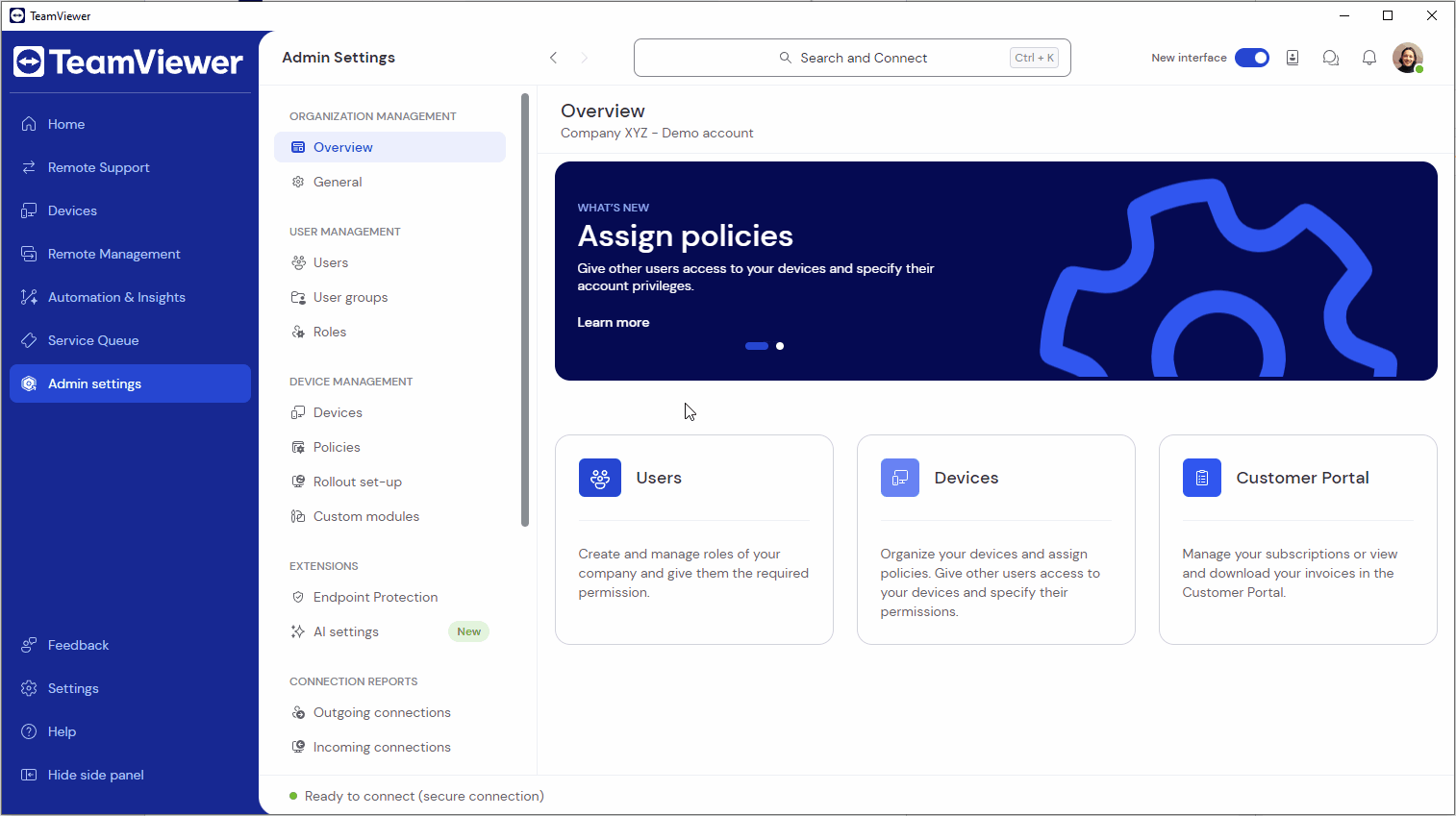The height and width of the screenshot is (816, 1456).
Task: Click the Ctrl + K shortcut hint
Action: pos(1035,58)
